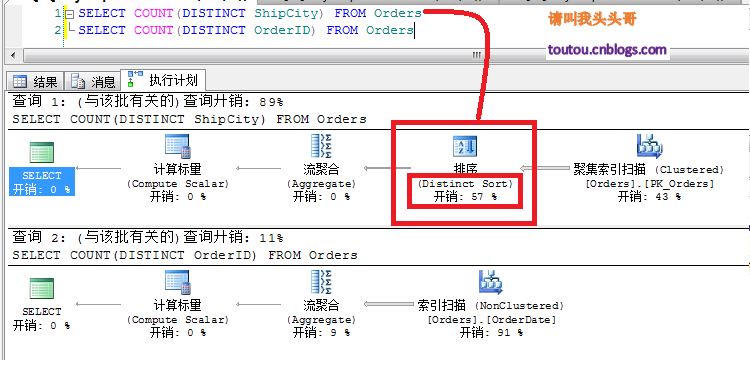The image size is (750, 365).
Task: Click '计算标量' label in query 1
Action: pyautogui.click(x=177, y=169)
